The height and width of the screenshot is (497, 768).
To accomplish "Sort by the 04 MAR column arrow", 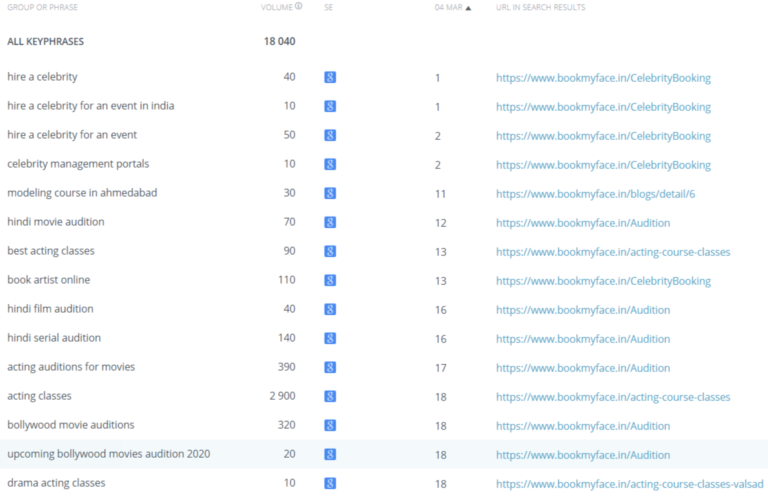I will (x=468, y=8).
